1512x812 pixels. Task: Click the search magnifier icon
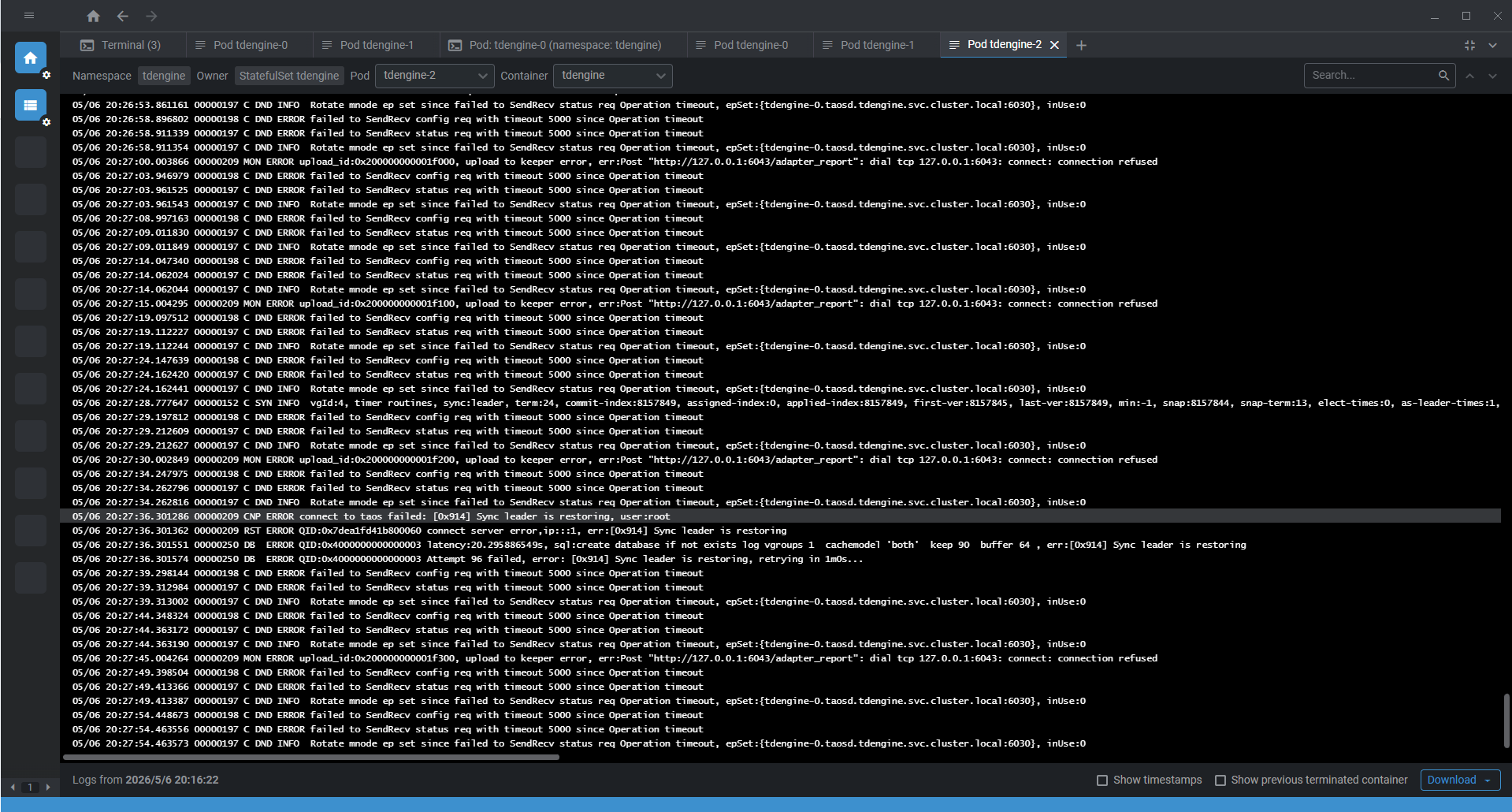[1443, 76]
